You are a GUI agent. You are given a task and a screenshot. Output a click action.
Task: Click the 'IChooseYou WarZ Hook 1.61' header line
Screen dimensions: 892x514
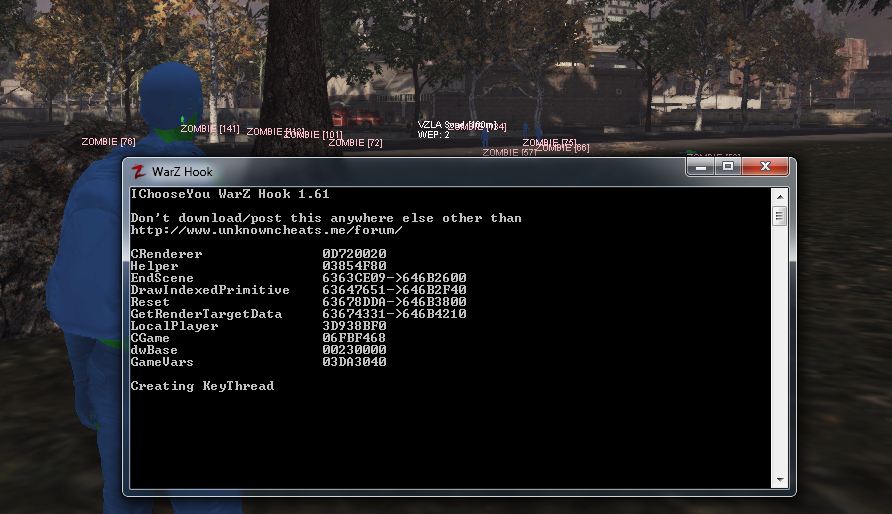(229, 194)
